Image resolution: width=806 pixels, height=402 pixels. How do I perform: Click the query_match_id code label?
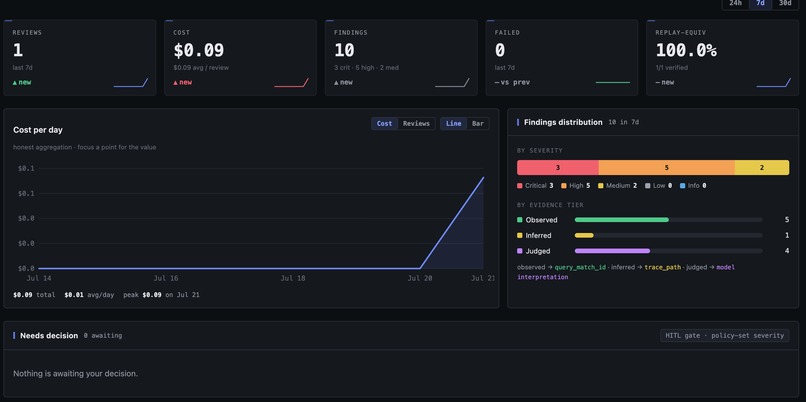(580, 267)
